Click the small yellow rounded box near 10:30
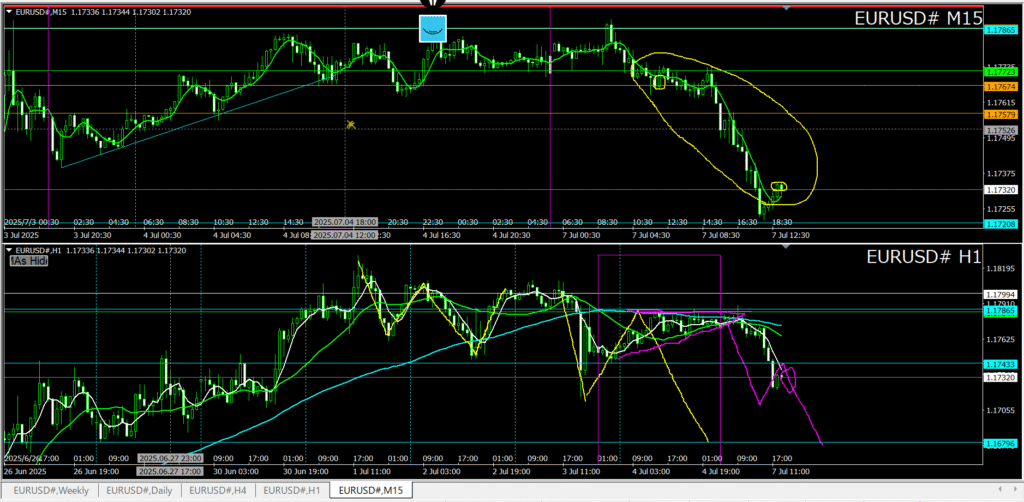Viewport: 1024px width, 502px height. pos(659,83)
